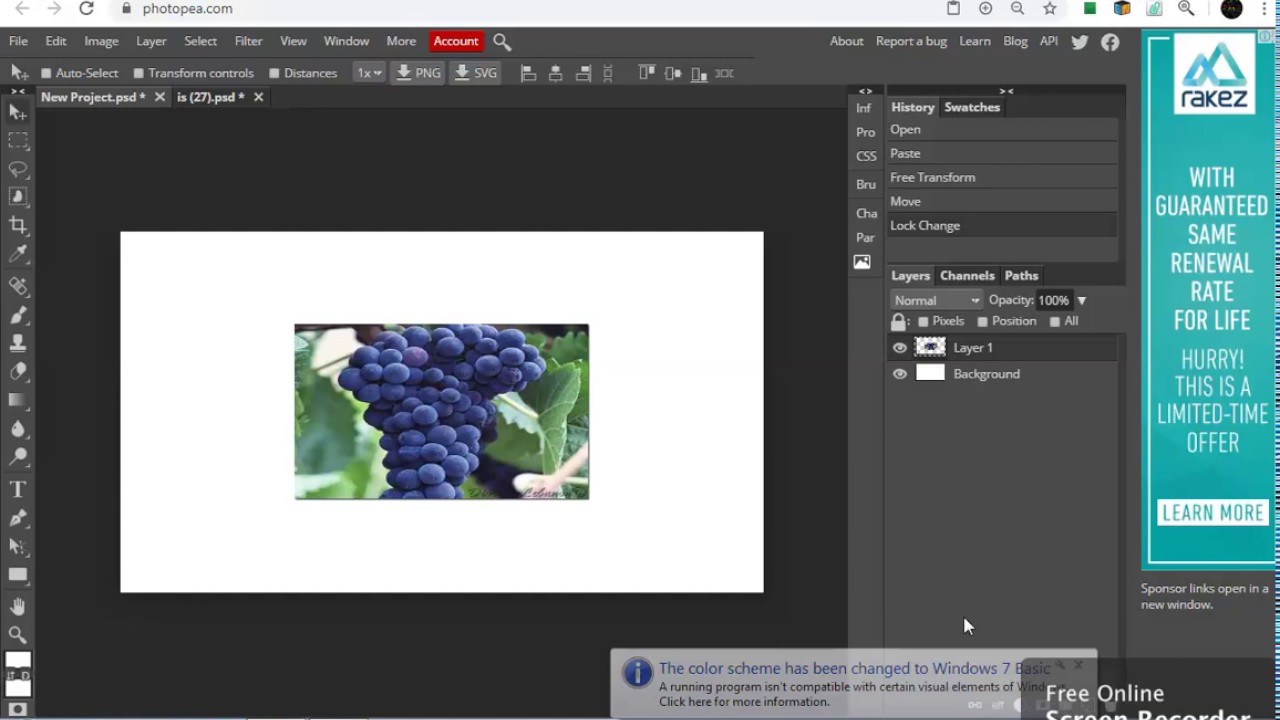This screenshot has width=1280, height=720.
Task: Open the Report a bug link
Action: [x=911, y=41]
